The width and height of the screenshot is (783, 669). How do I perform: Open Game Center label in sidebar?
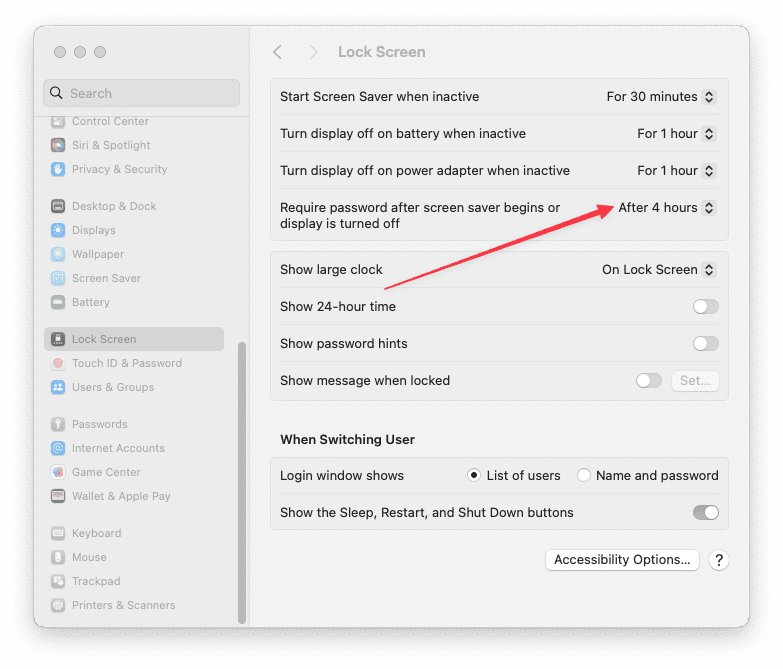(x=106, y=472)
